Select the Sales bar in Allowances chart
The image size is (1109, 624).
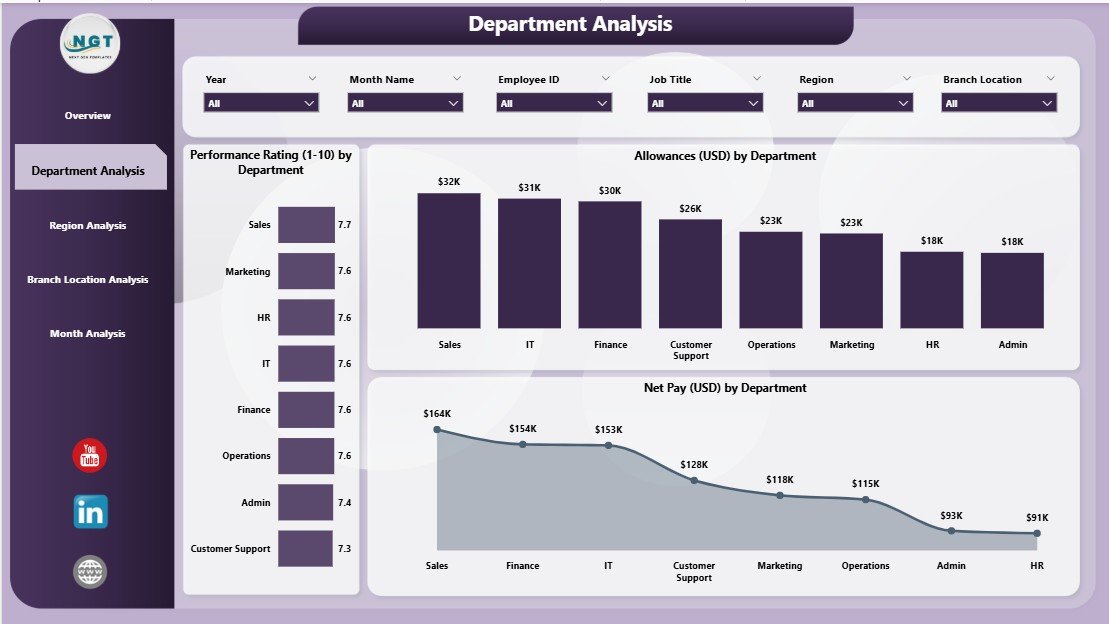(450, 261)
